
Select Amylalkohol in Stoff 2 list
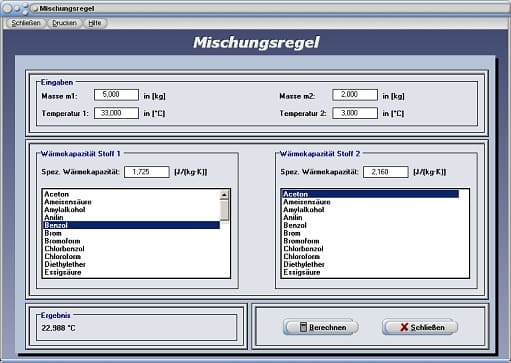[370, 210]
